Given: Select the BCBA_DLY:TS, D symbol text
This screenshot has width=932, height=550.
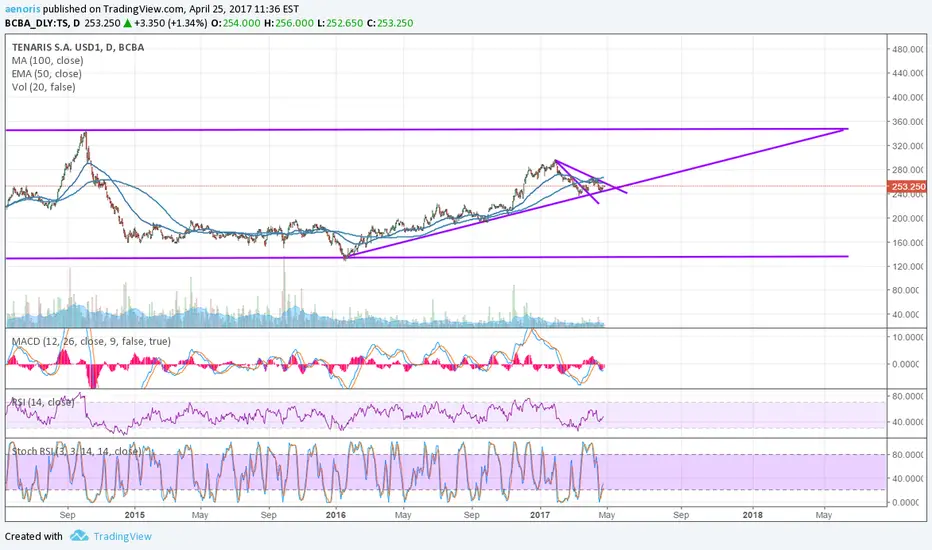Looking at the screenshot, I should (42, 23).
